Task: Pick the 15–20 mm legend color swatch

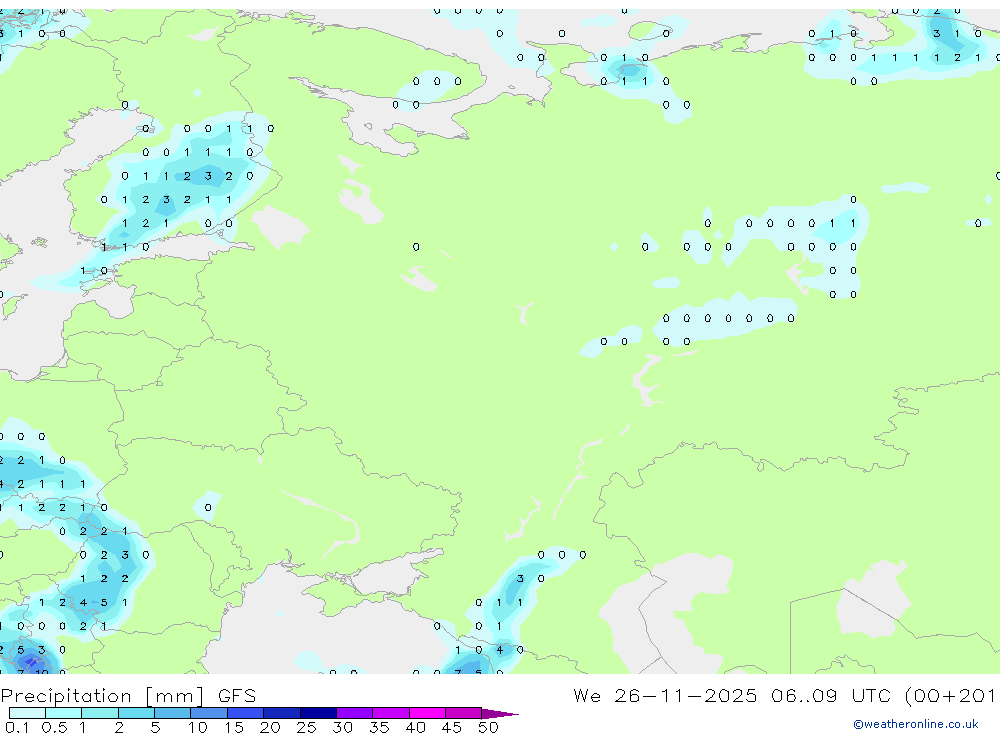Action: coord(246,713)
